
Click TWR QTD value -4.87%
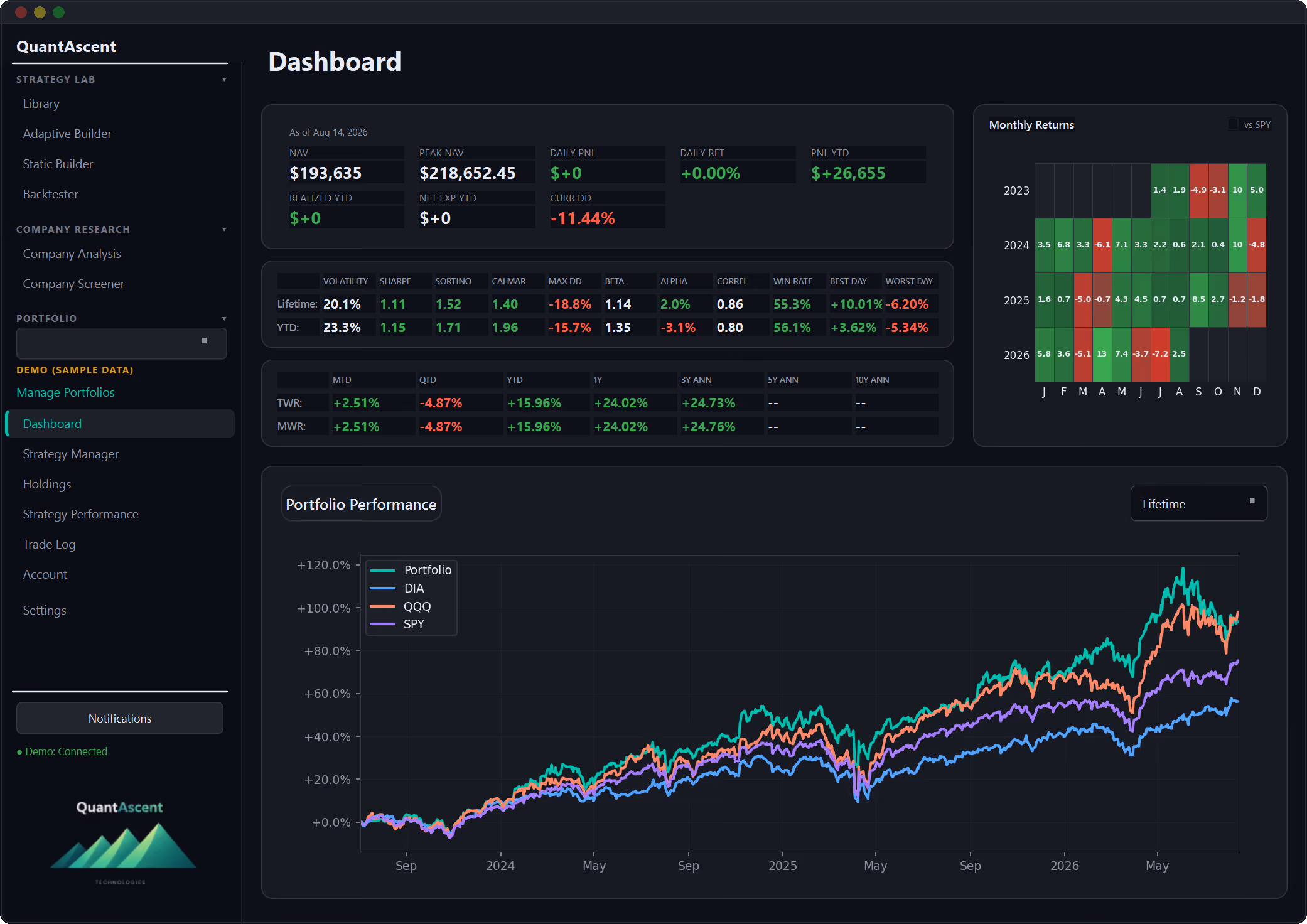pyautogui.click(x=441, y=403)
